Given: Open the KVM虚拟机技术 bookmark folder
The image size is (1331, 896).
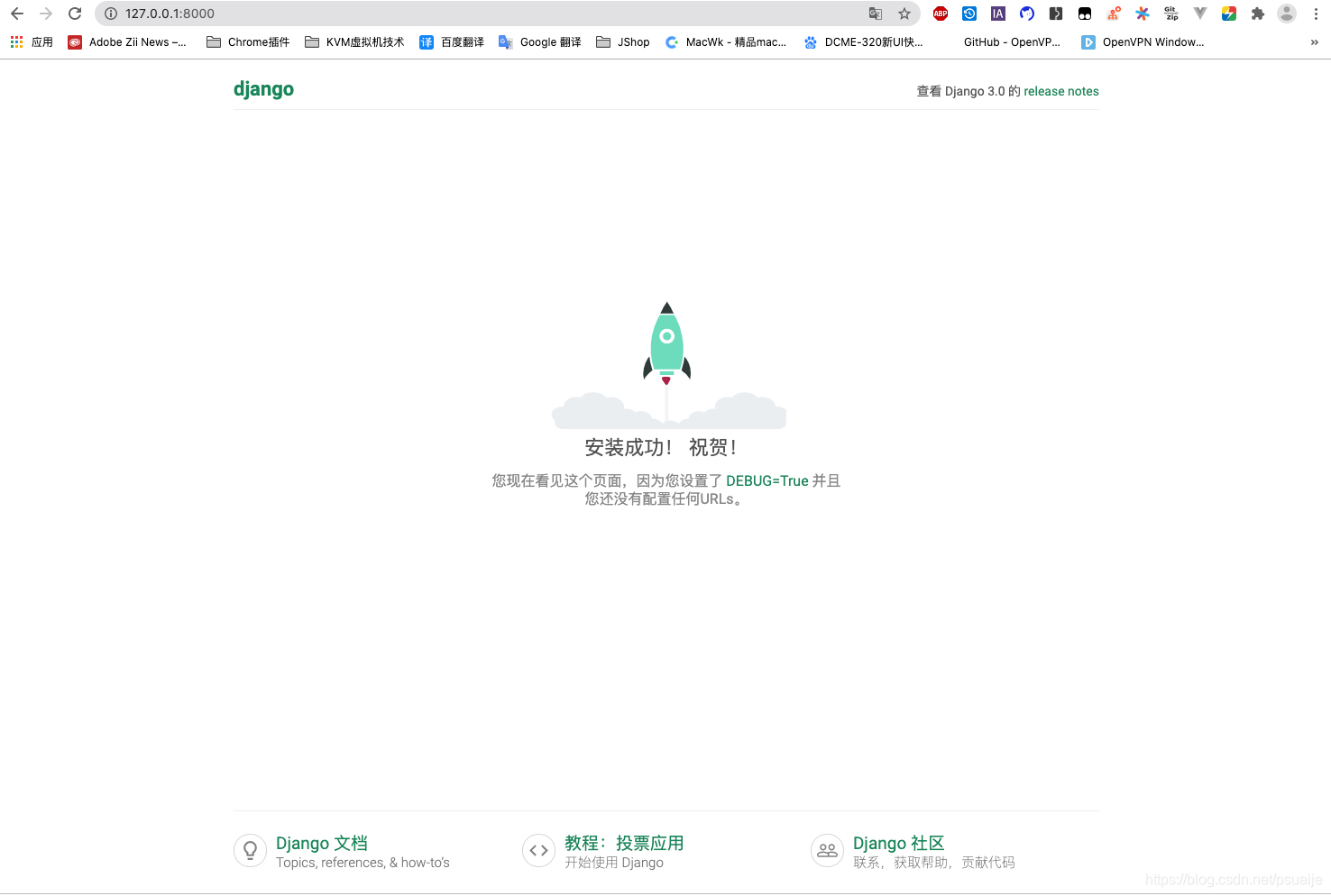Looking at the screenshot, I should (354, 42).
